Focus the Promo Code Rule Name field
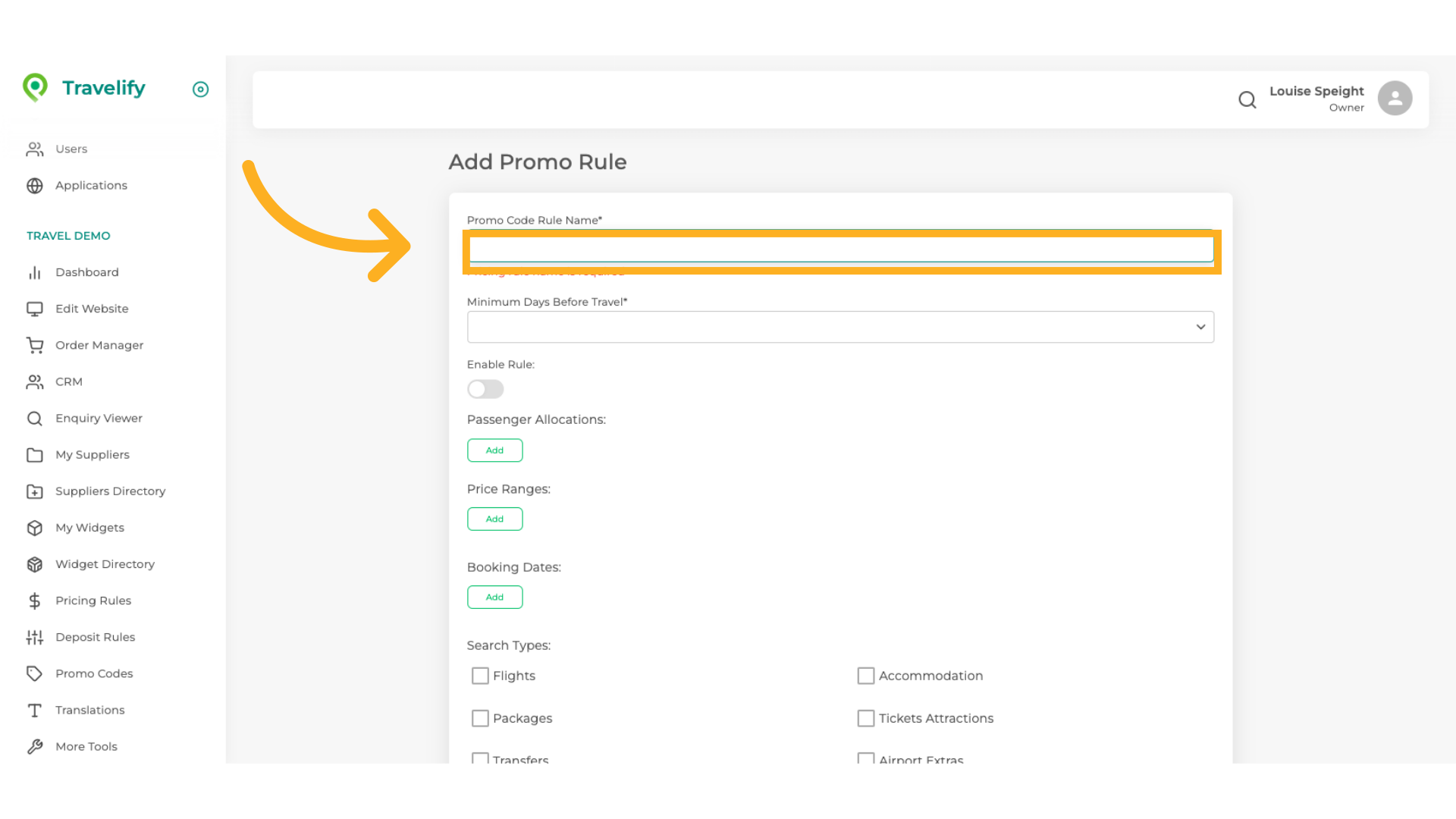Image resolution: width=1456 pixels, height=819 pixels. (x=840, y=249)
